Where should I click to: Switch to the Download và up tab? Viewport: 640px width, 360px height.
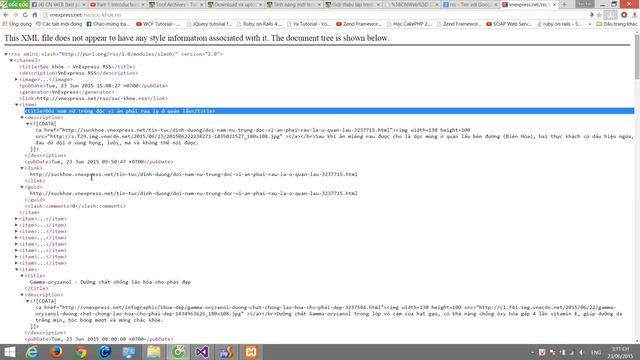(x=235, y=4)
